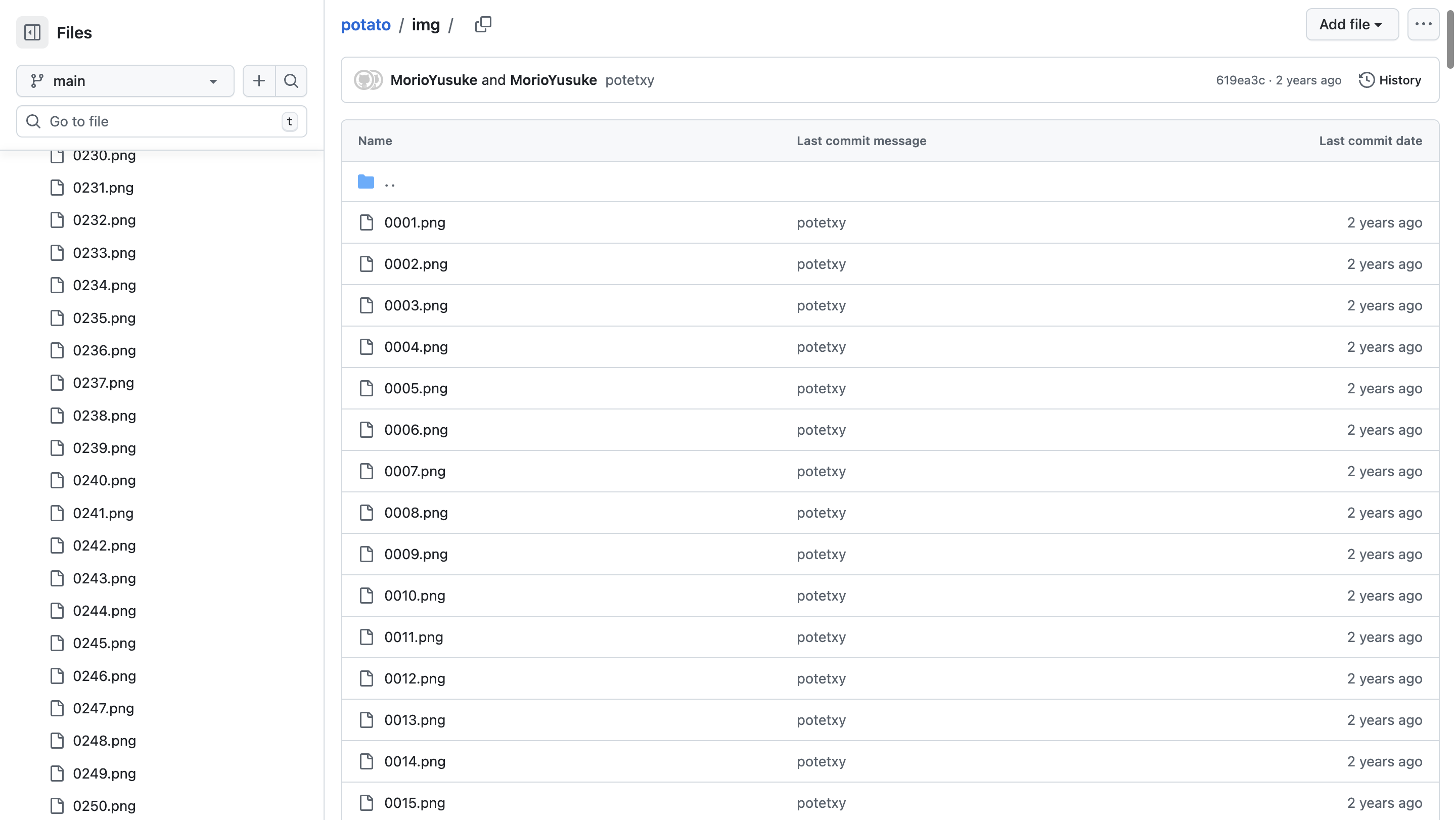Click the contributor avatars icon
The width and height of the screenshot is (1456, 820).
(x=368, y=80)
